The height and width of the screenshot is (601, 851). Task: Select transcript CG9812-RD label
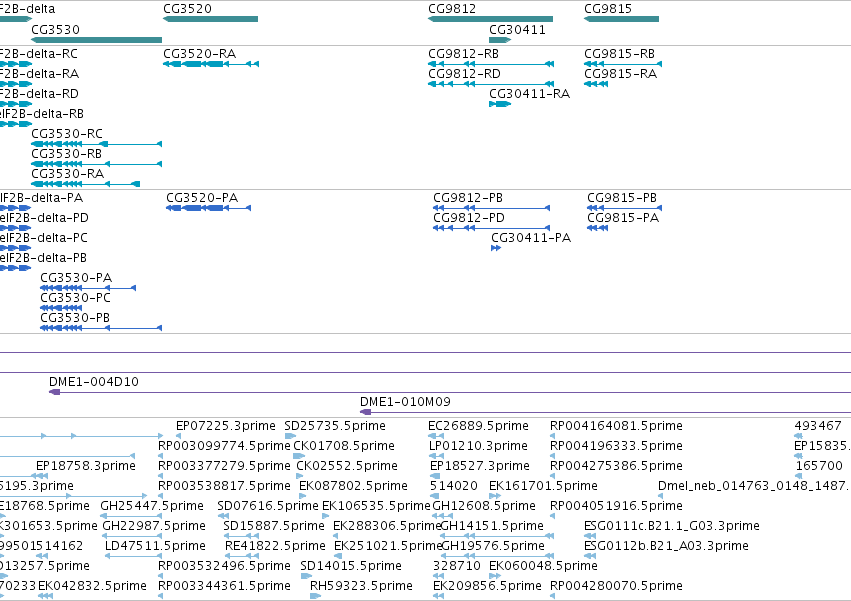click(x=465, y=74)
